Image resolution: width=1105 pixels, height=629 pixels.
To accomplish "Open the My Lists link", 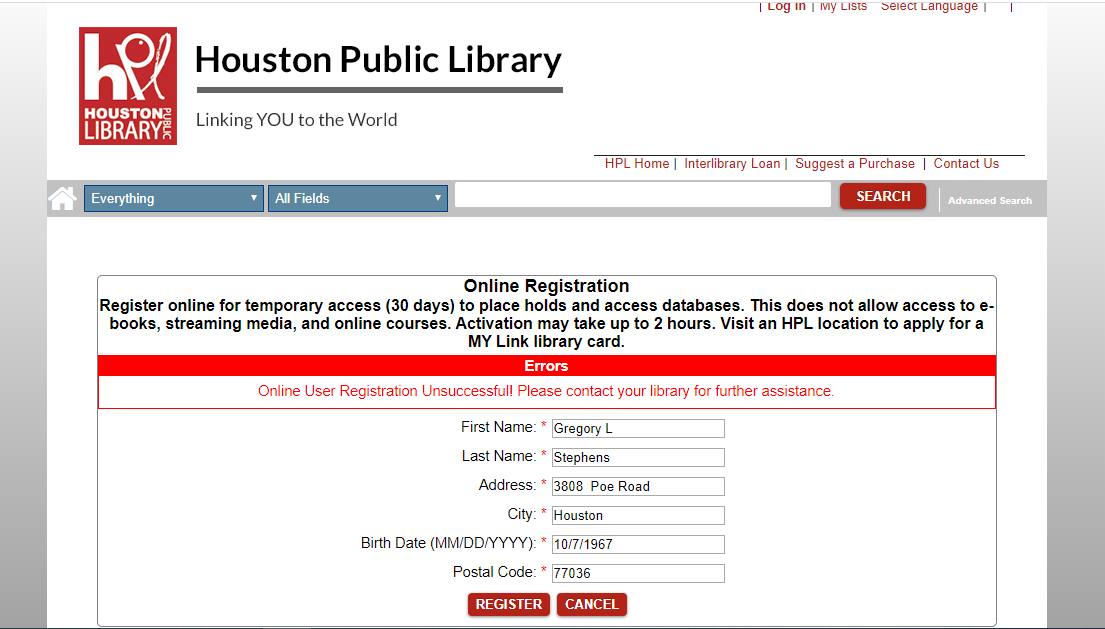I will 843,6.
